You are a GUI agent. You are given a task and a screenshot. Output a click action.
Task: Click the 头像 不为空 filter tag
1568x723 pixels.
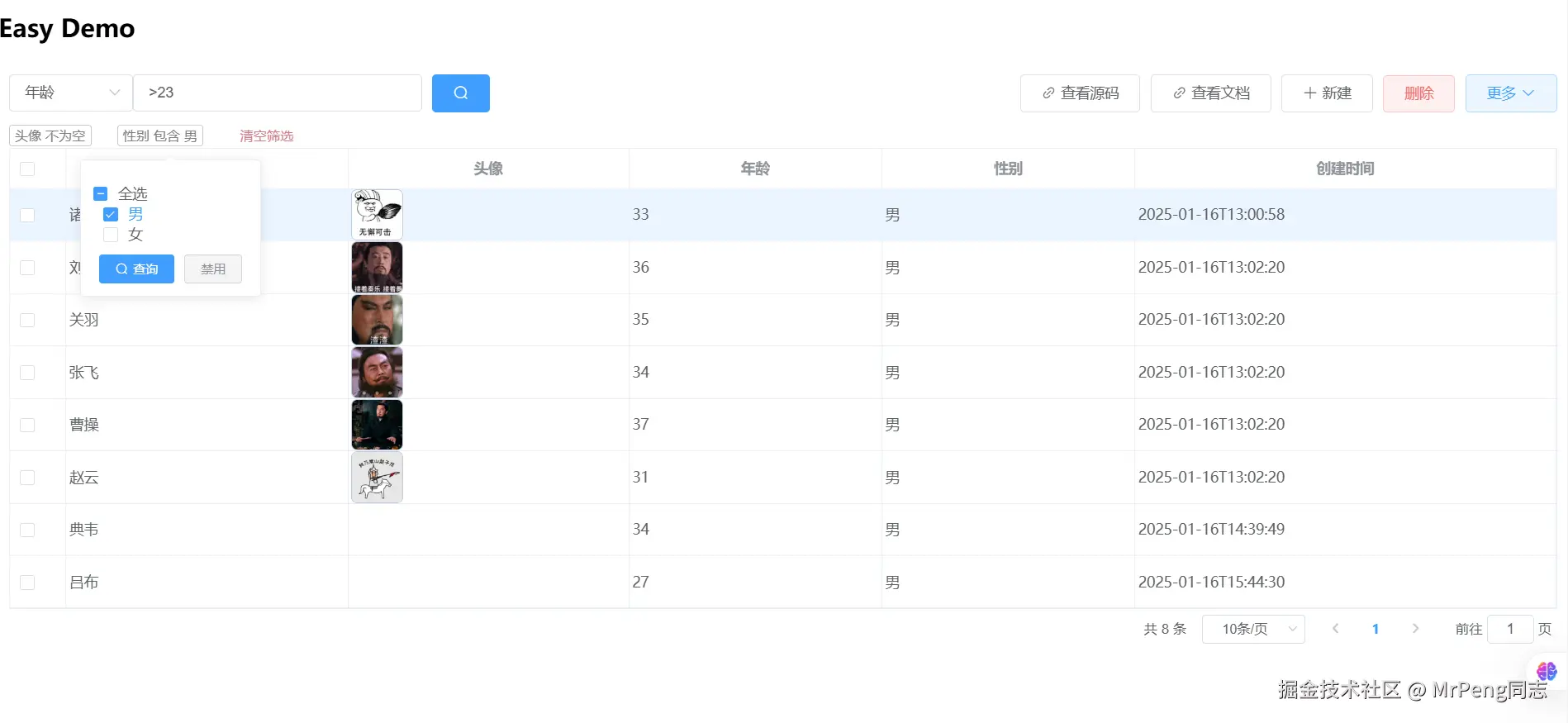[x=50, y=136]
